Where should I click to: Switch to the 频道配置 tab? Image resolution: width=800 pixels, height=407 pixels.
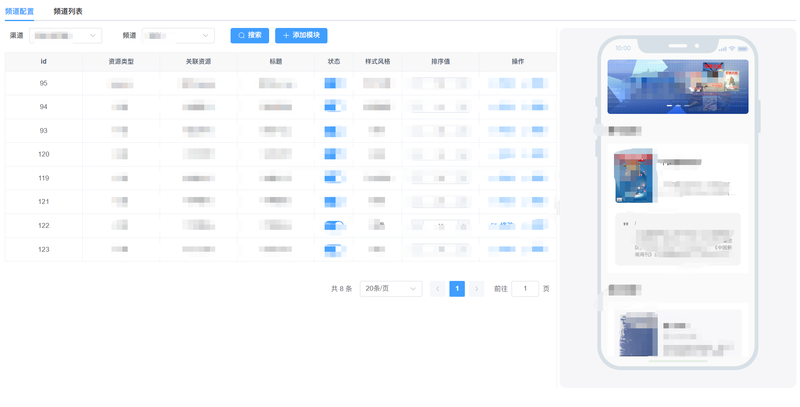[19, 11]
